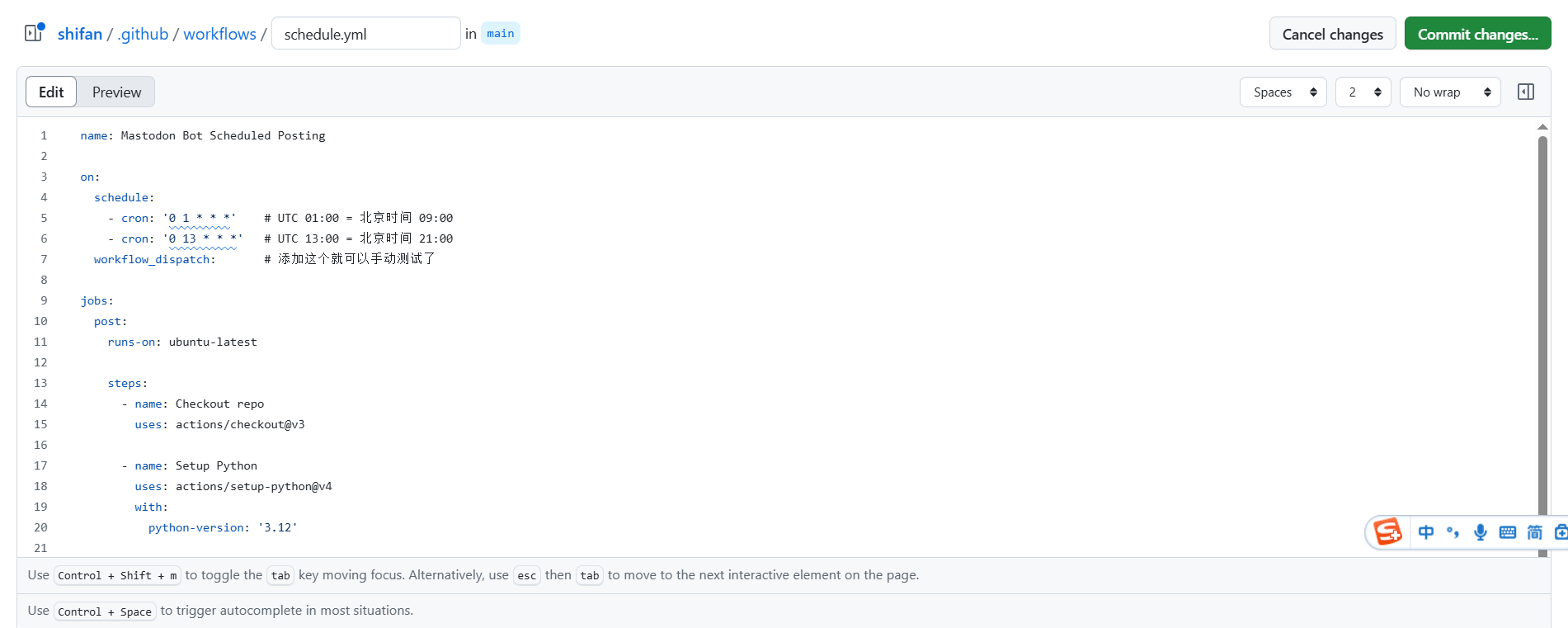Click the 'ubuntu-latest' value

[213, 342]
